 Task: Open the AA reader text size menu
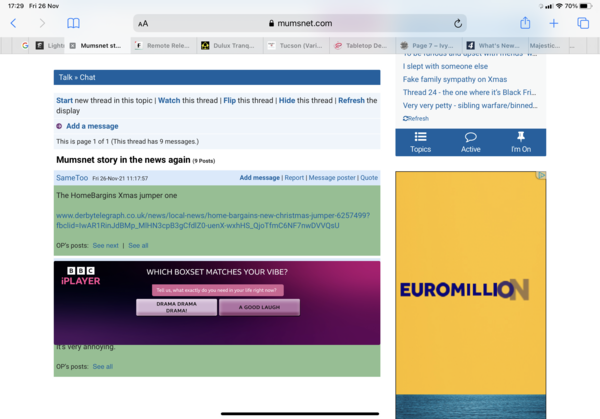pos(144,23)
